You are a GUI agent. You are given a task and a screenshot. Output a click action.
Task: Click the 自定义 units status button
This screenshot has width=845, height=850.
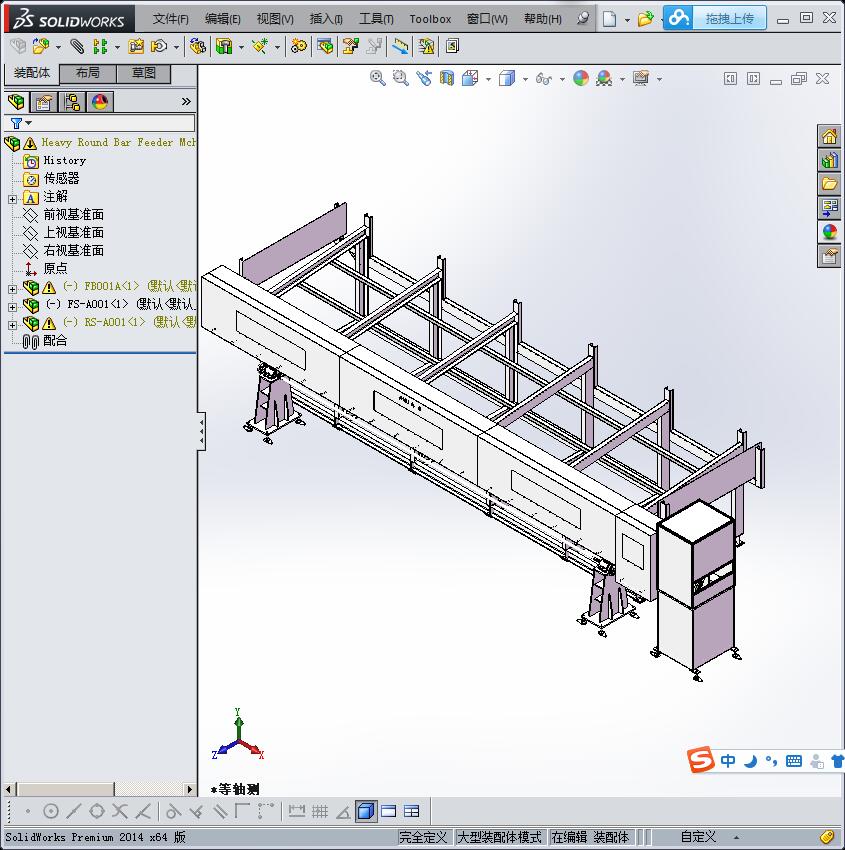(x=698, y=837)
